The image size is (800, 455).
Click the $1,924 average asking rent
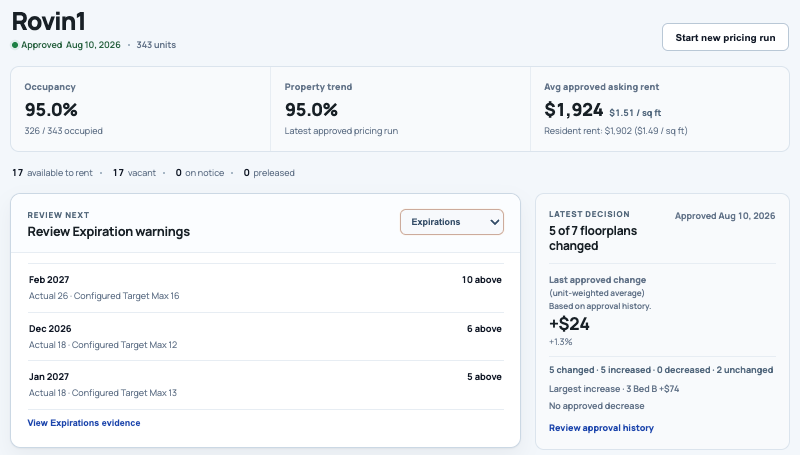click(x=573, y=110)
